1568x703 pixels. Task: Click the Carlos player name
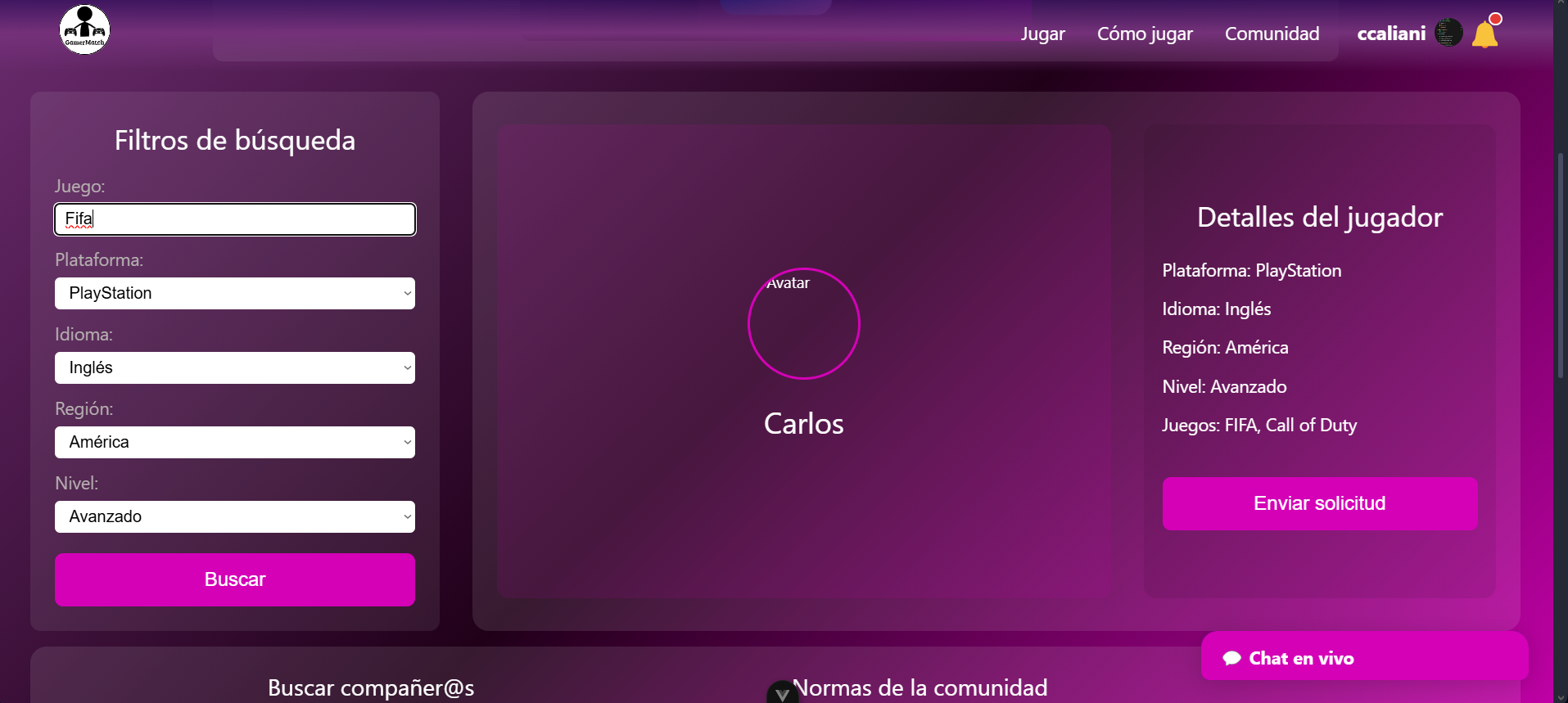pos(803,424)
